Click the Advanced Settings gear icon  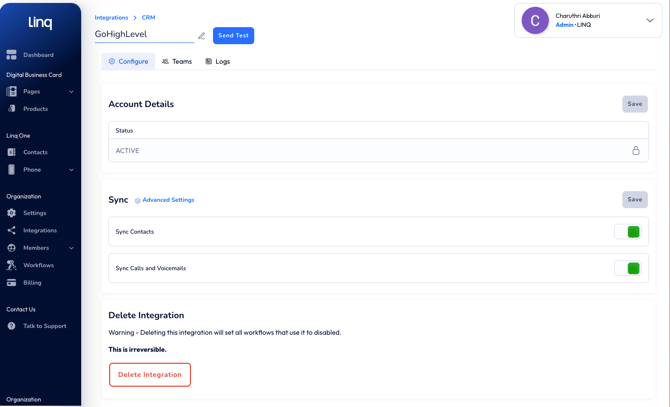138,200
